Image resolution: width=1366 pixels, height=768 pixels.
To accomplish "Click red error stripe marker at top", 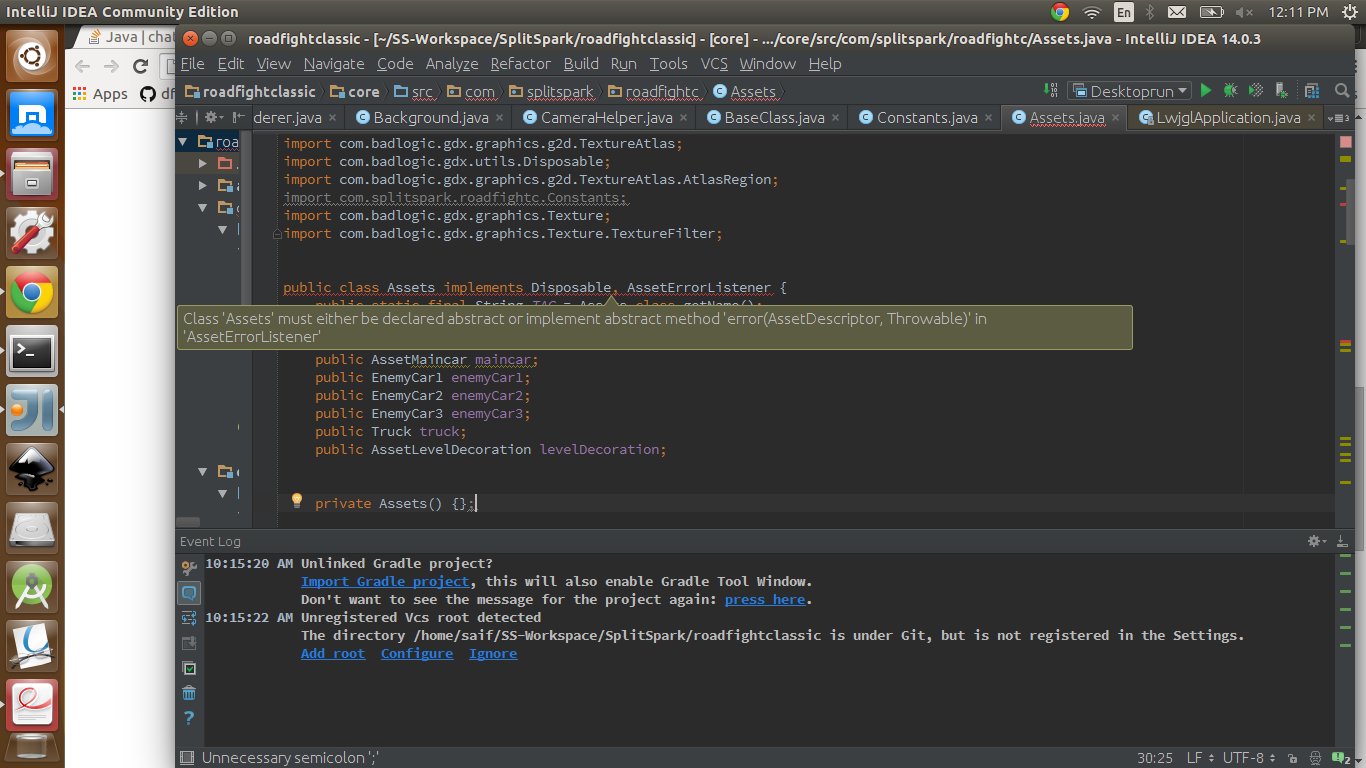I will pyautogui.click(x=1345, y=143).
